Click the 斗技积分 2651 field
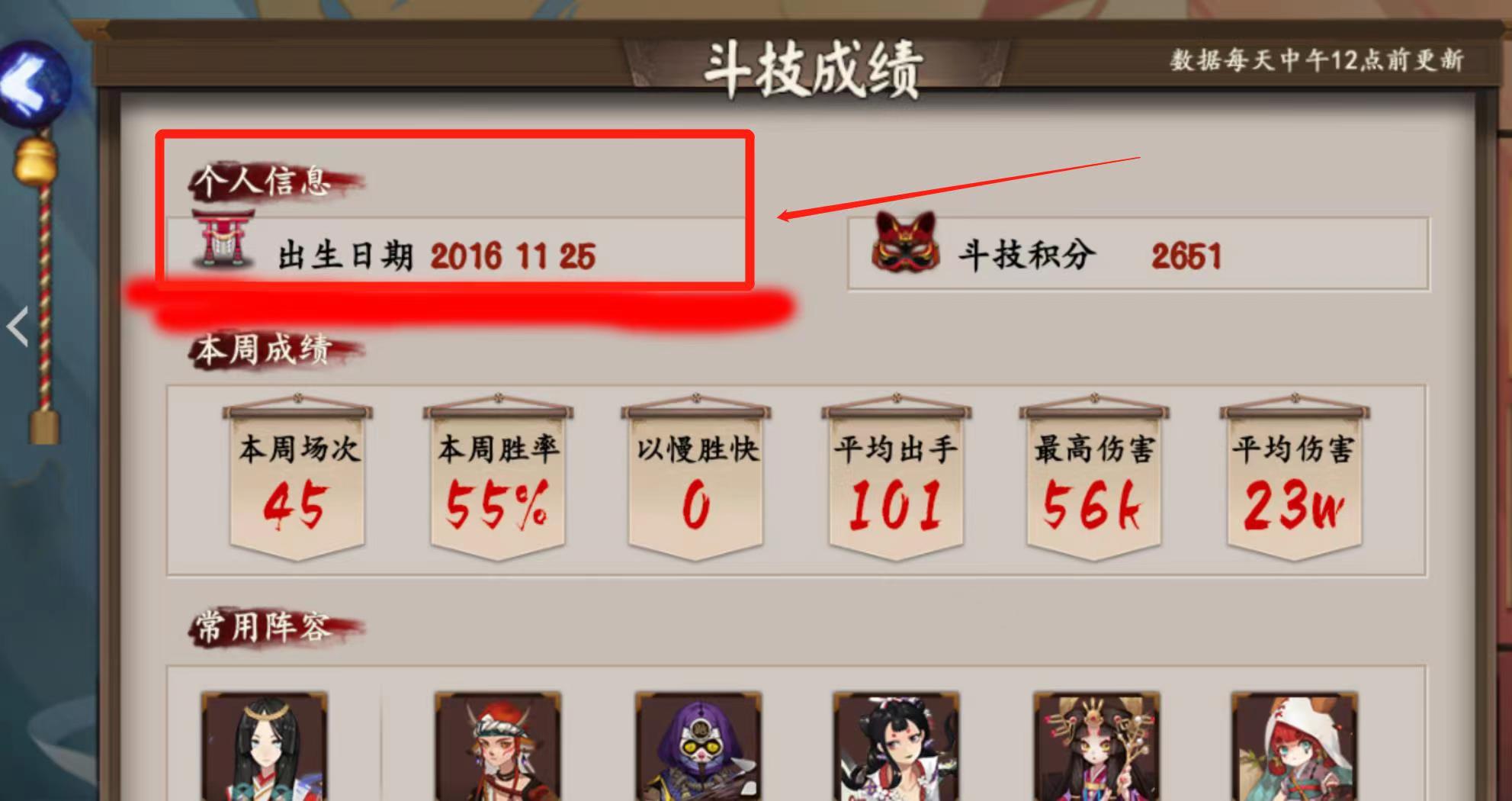The width and height of the screenshot is (1512, 801). coord(1138,254)
